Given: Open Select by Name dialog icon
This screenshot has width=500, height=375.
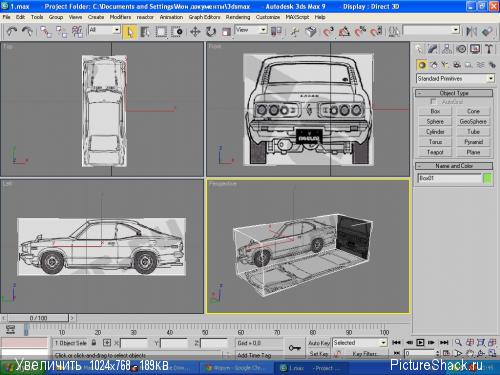Looking at the screenshot, I should [x=145, y=32].
